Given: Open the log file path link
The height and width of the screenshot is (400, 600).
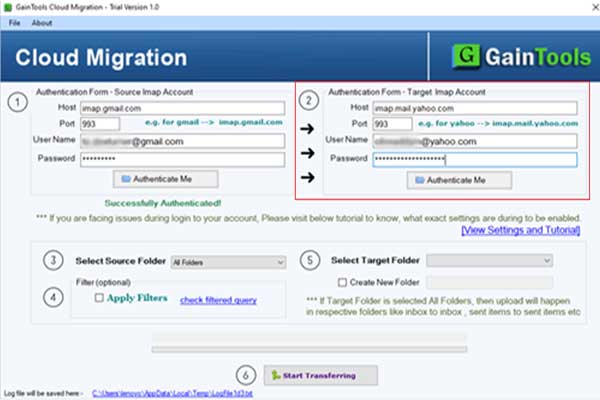Looking at the screenshot, I should pos(173,393).
